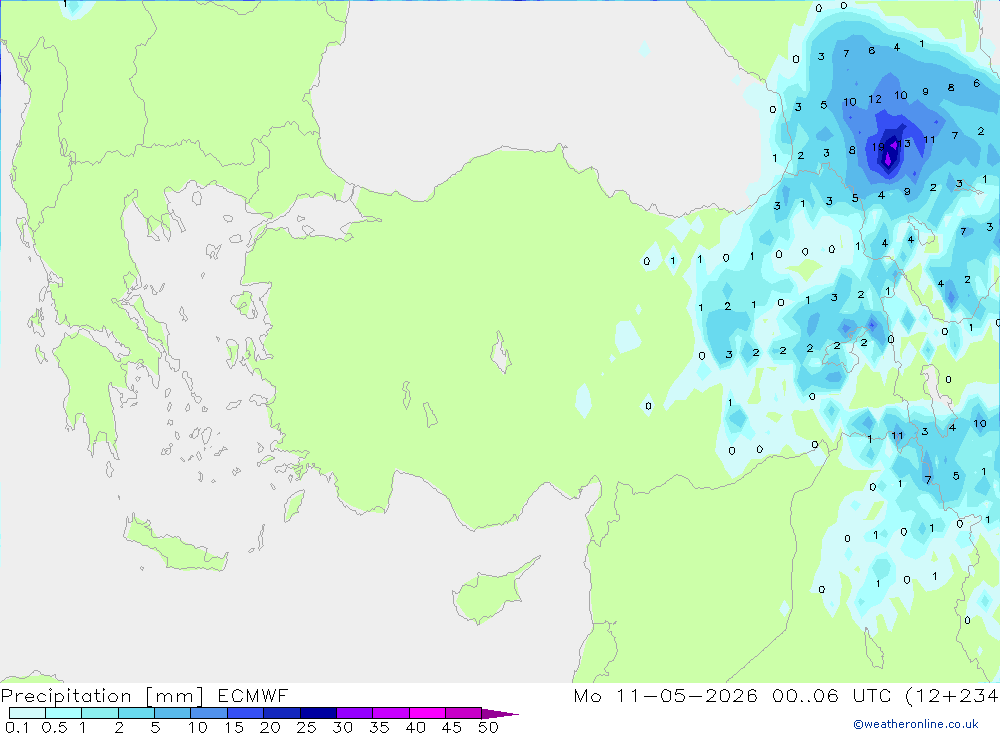Click the date '11-05-2026'

[x=687, y=695]
